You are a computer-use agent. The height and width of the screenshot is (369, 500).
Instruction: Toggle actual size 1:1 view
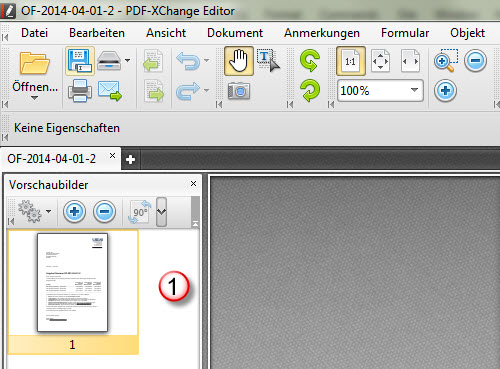[351, 61]
